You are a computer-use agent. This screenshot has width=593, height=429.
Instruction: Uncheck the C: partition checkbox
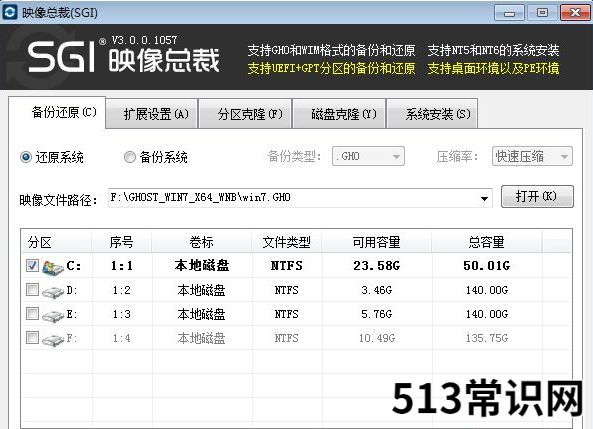(x=32, y=266)
